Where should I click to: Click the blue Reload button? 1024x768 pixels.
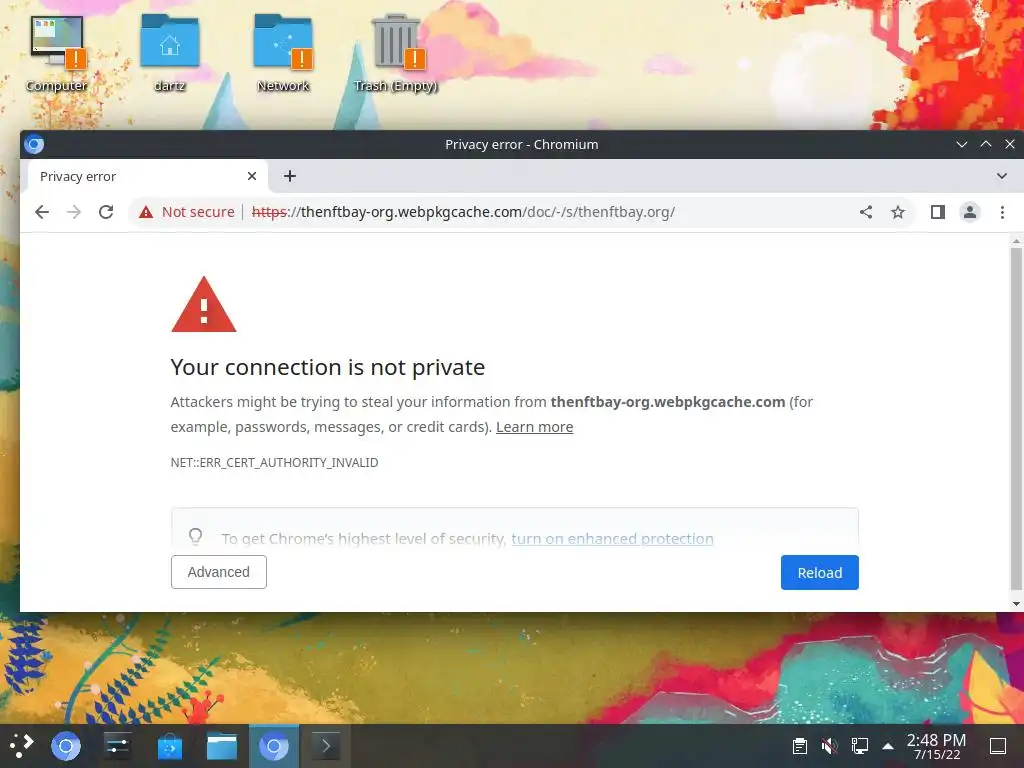pyautogui.click(x=820, y=573)
